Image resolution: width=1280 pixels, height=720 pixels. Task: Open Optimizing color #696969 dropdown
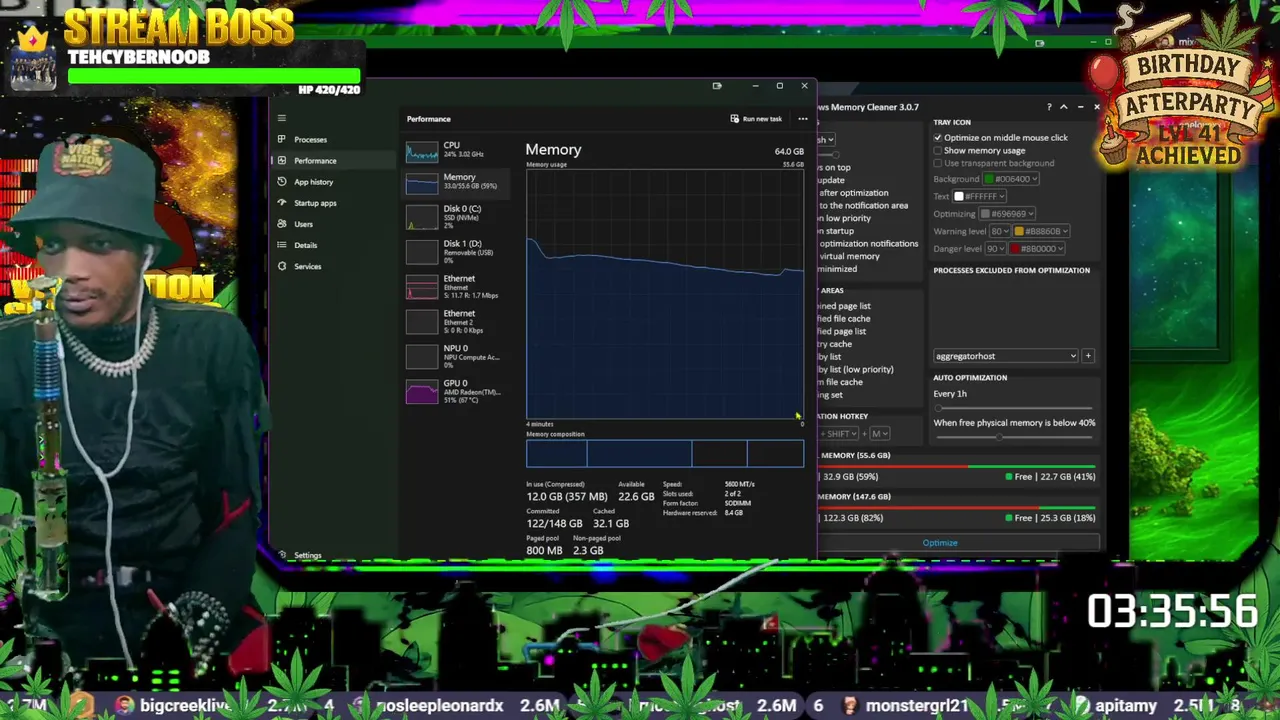[x=1007, y=214]
